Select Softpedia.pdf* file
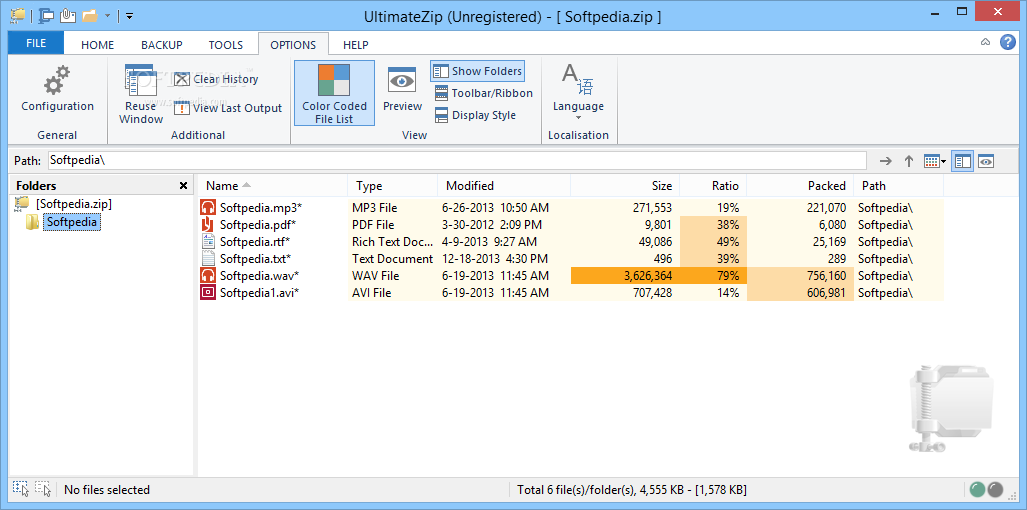Image resolution: width=1027 pixels, height=510 pixels. (258, 225)
